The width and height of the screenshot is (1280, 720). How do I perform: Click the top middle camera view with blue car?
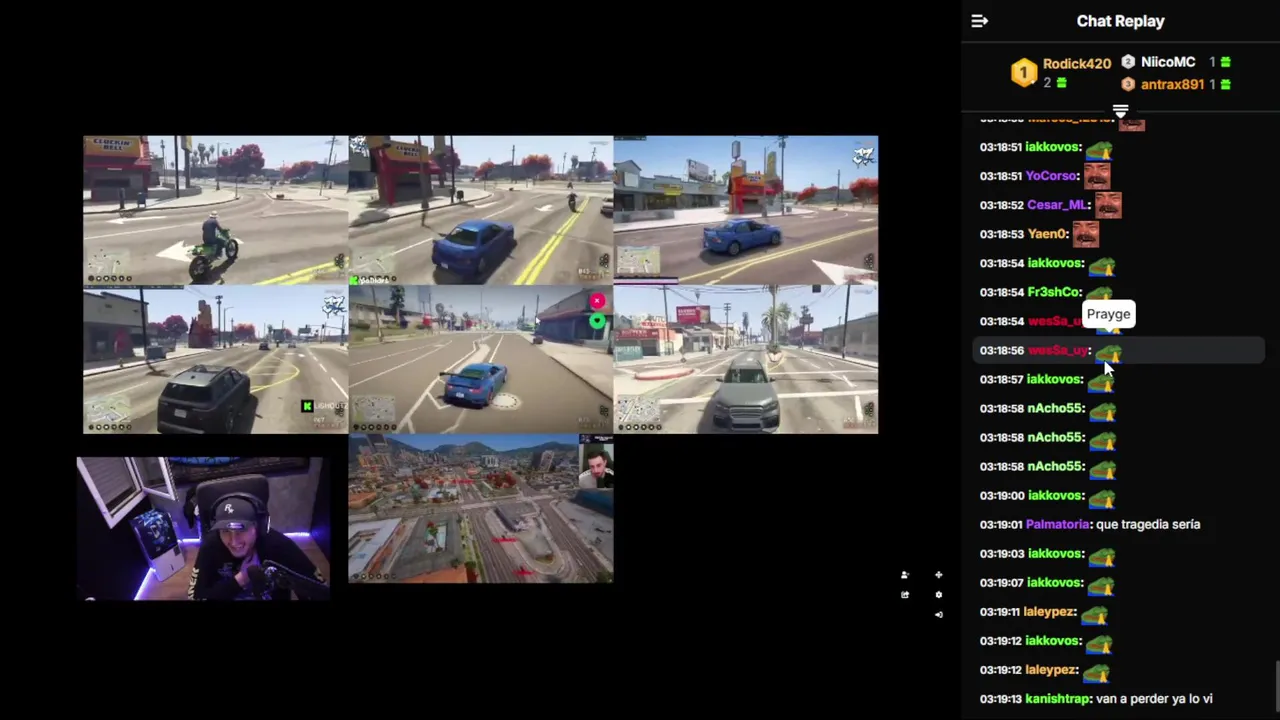480,210
